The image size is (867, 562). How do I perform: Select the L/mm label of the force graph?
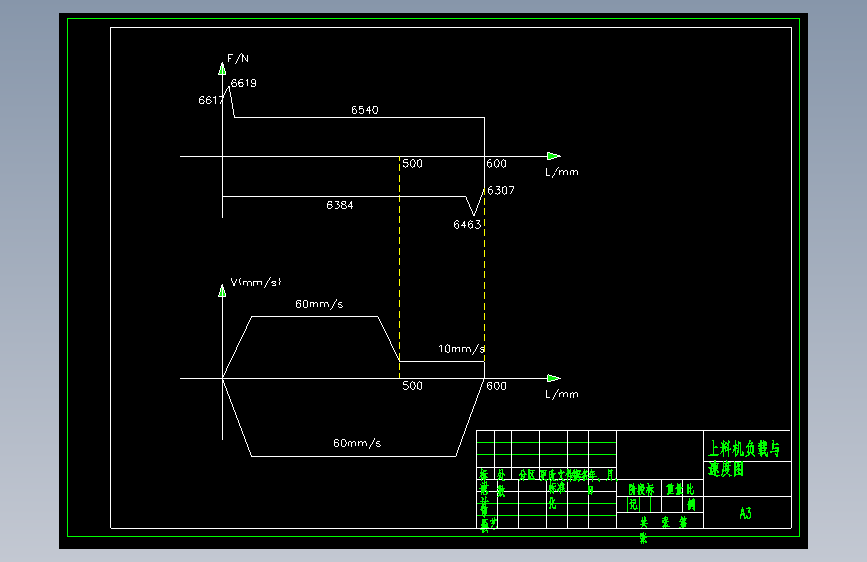pos(562,172)
